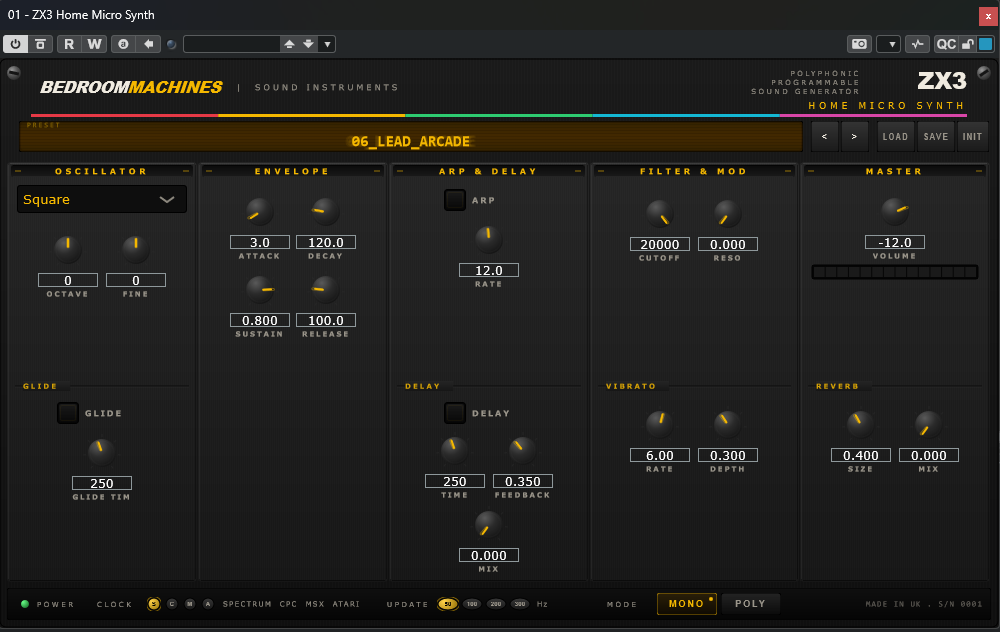Go to next preset with > button
The image size is (1000, 632).
[x=854, y=136]
